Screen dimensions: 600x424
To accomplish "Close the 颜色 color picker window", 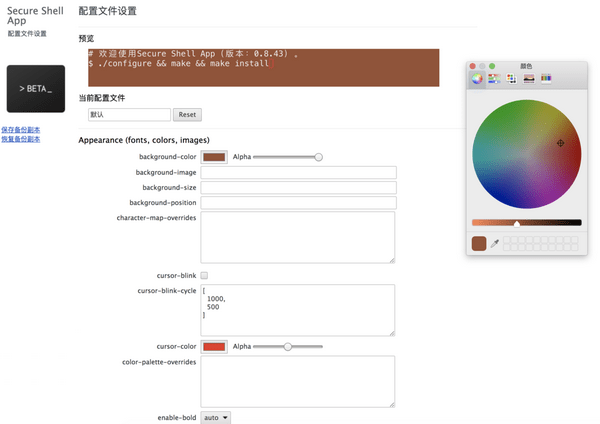I will (x=473, y=66).
